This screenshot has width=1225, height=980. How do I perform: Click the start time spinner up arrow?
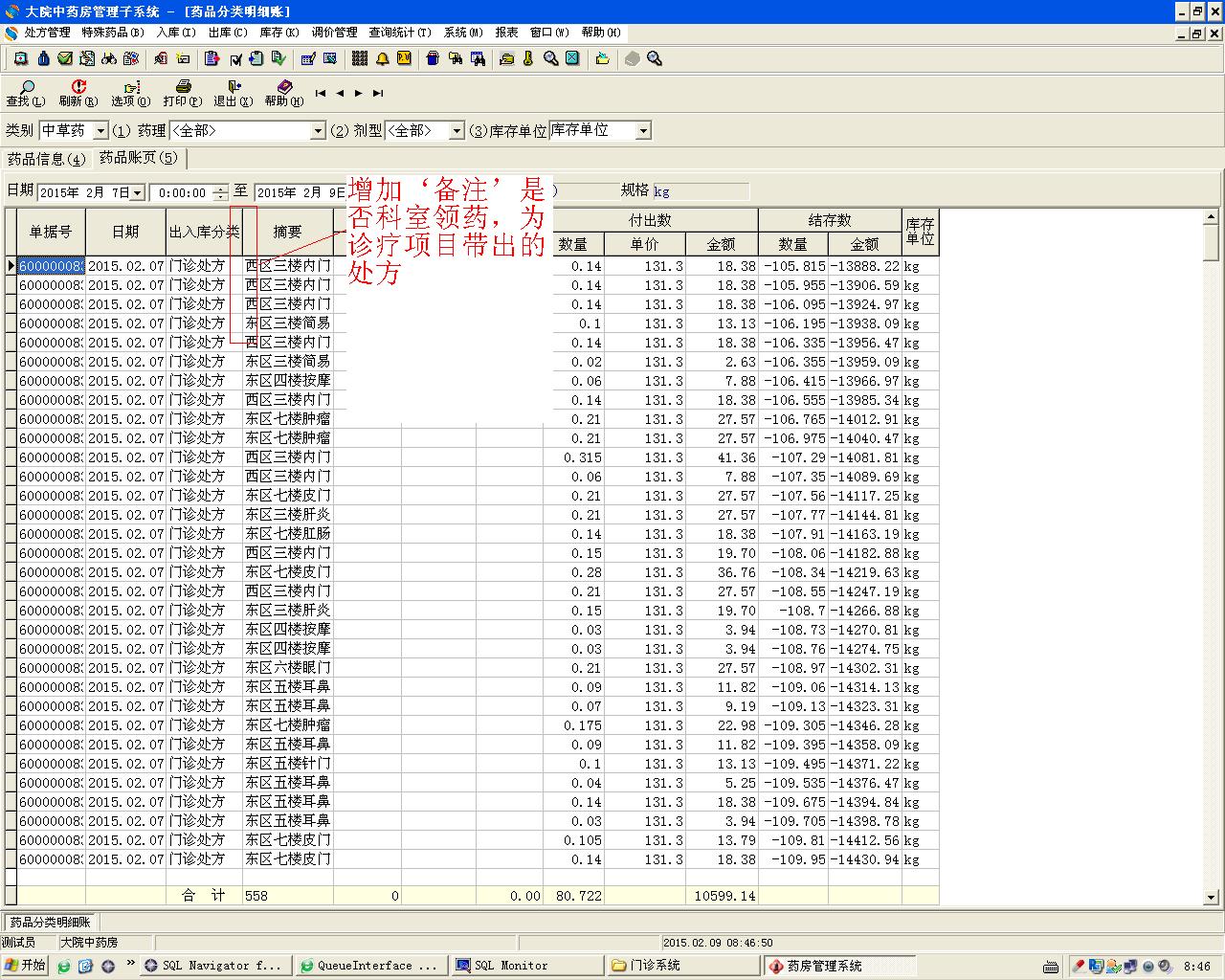(221, 188)
